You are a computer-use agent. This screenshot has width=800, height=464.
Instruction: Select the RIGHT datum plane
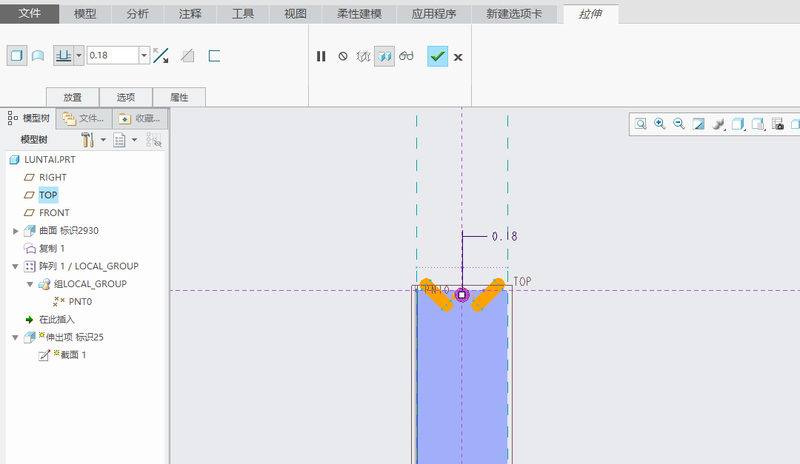click(x=53, y=177)
